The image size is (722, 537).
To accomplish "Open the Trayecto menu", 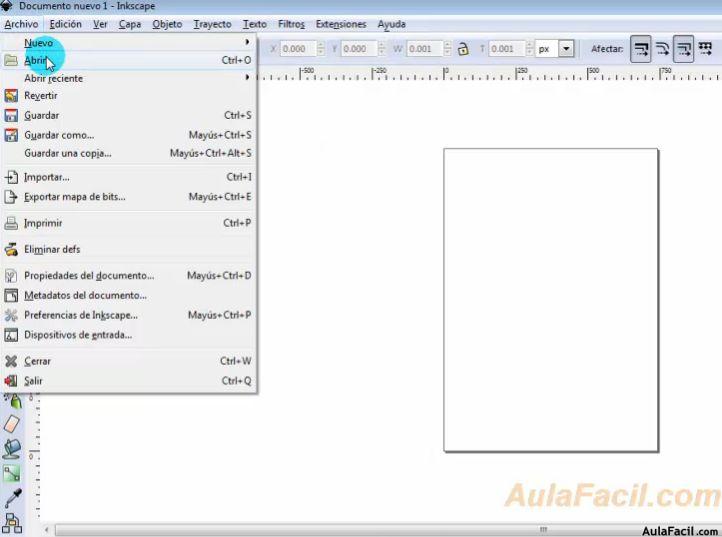I will coord(212,24).
